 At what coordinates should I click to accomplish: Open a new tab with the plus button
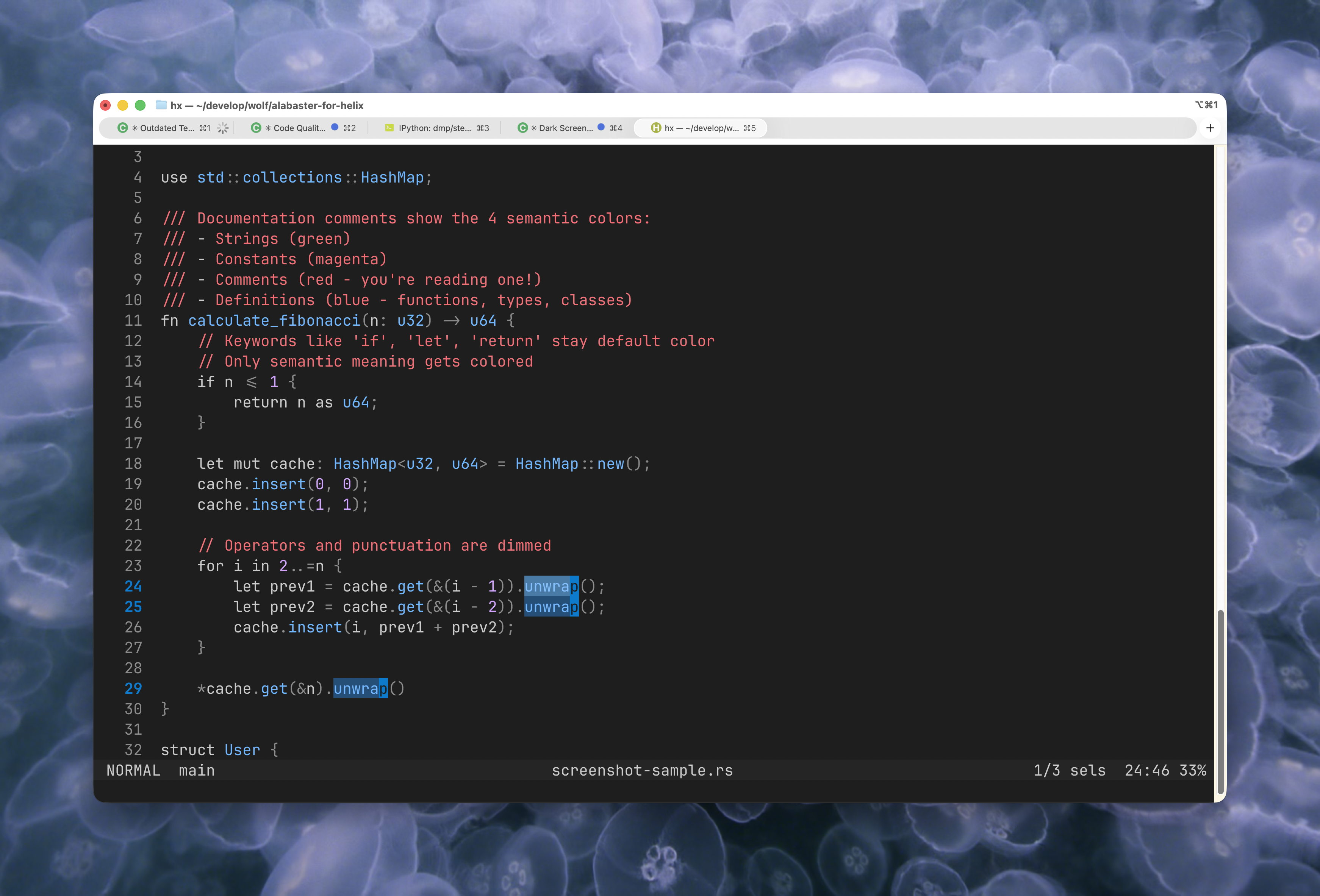pyautogui.click(x=1210, y=128)
